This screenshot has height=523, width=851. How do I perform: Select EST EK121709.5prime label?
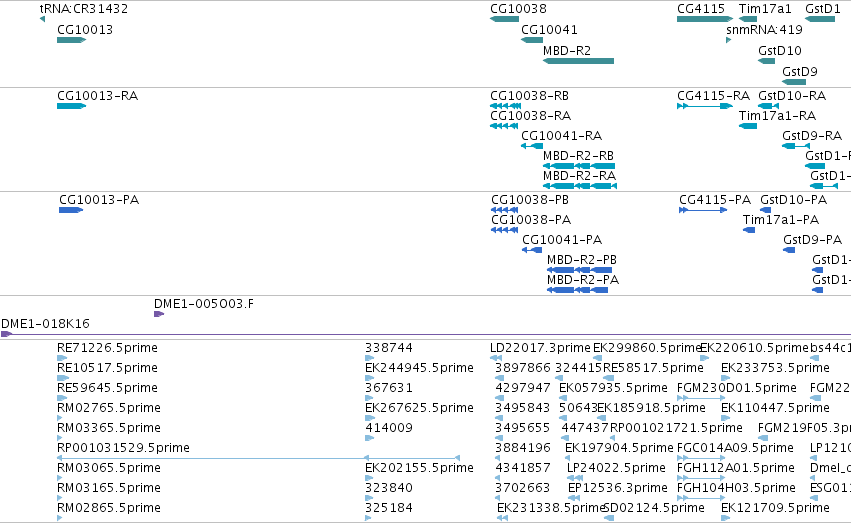(775, 508)
